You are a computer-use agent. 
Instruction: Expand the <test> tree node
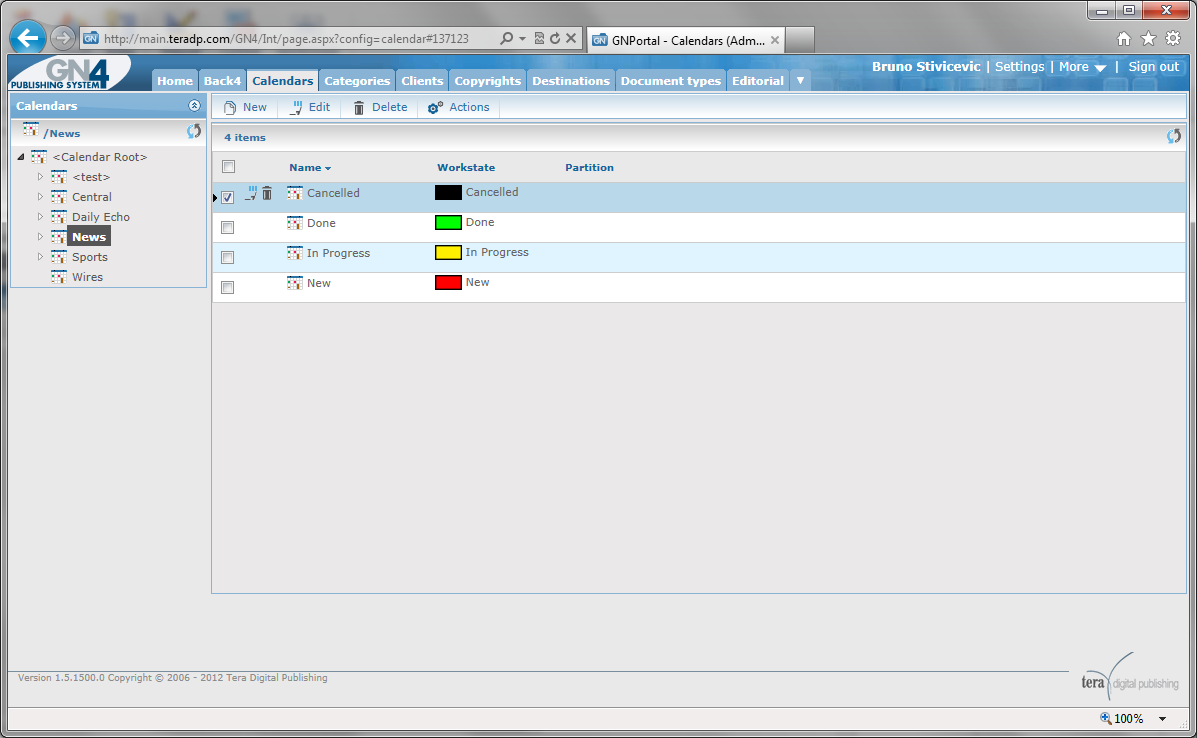pos(40,176)
